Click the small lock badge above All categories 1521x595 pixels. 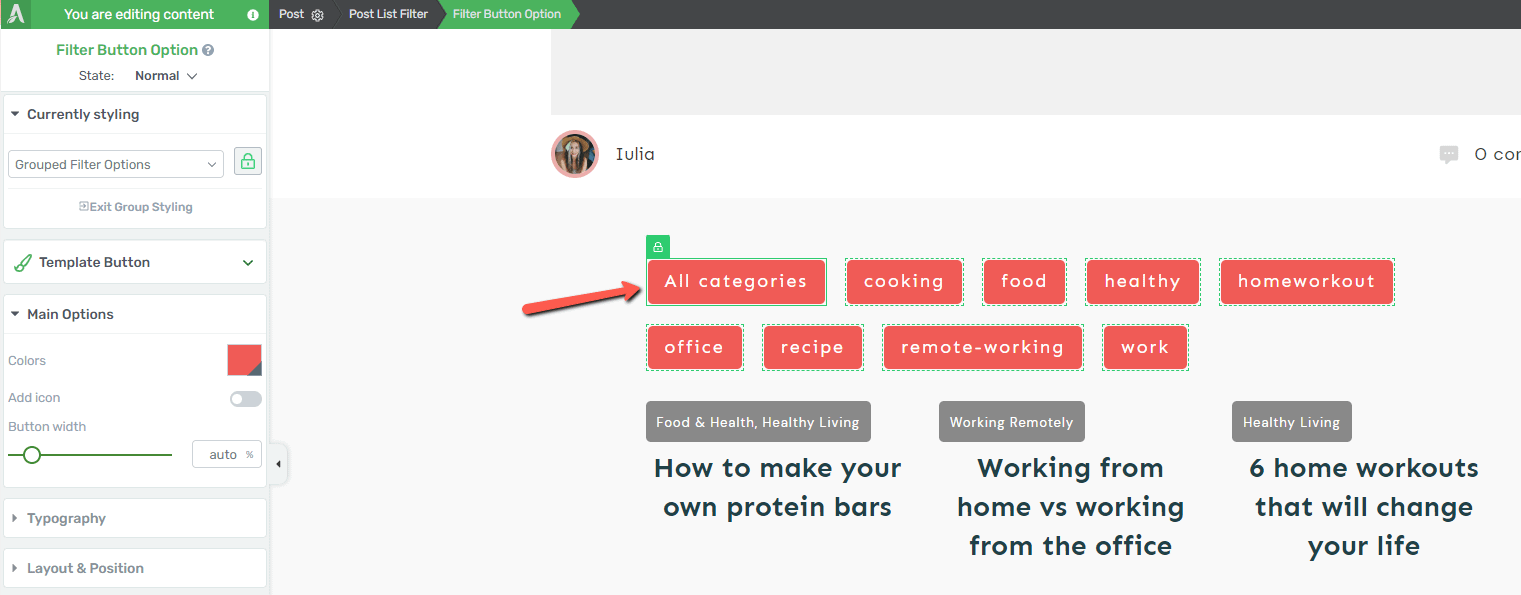pos(658,247)
